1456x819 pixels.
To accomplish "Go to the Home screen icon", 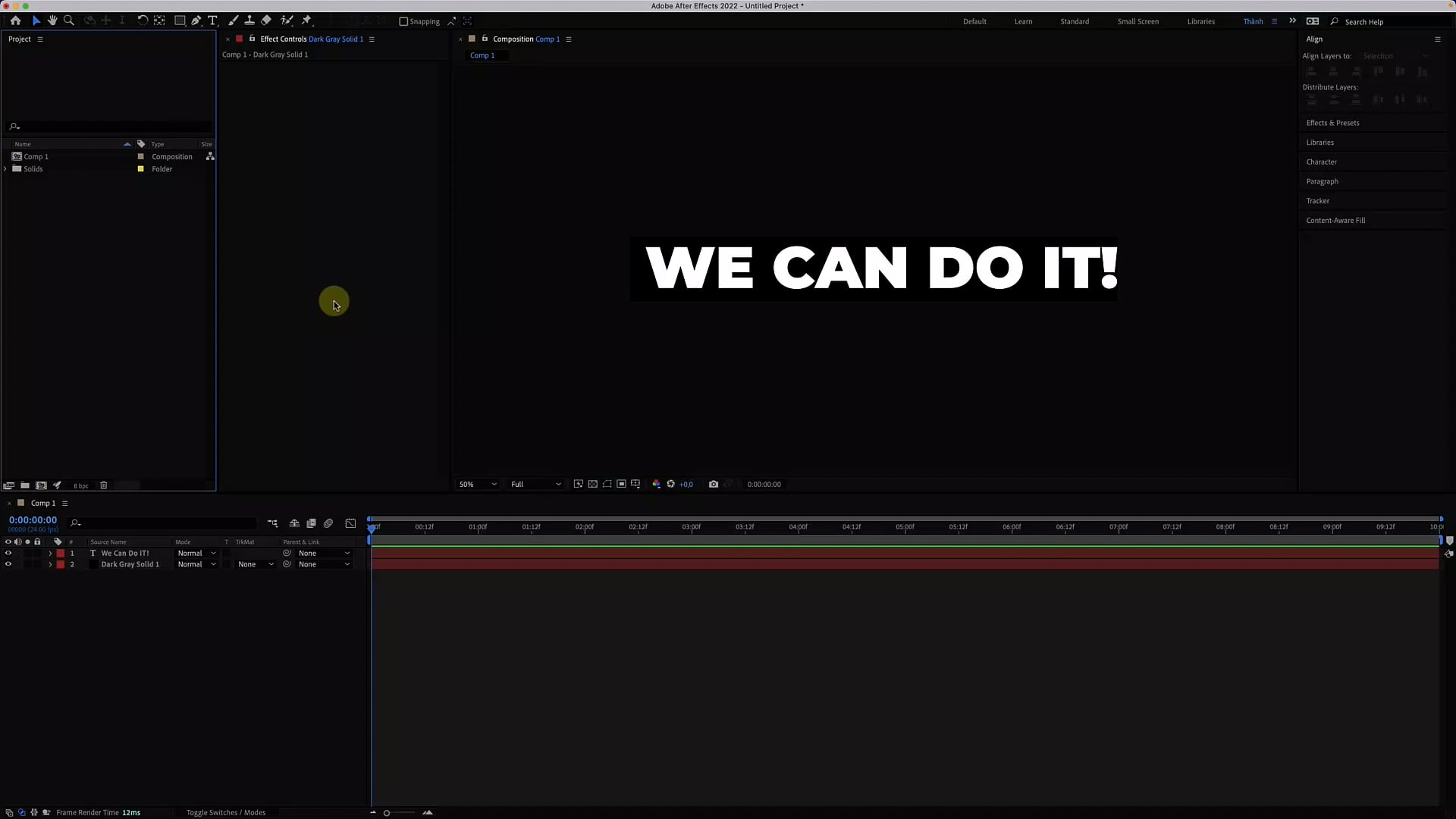I will pyautogui.click(x=15, y=20).
